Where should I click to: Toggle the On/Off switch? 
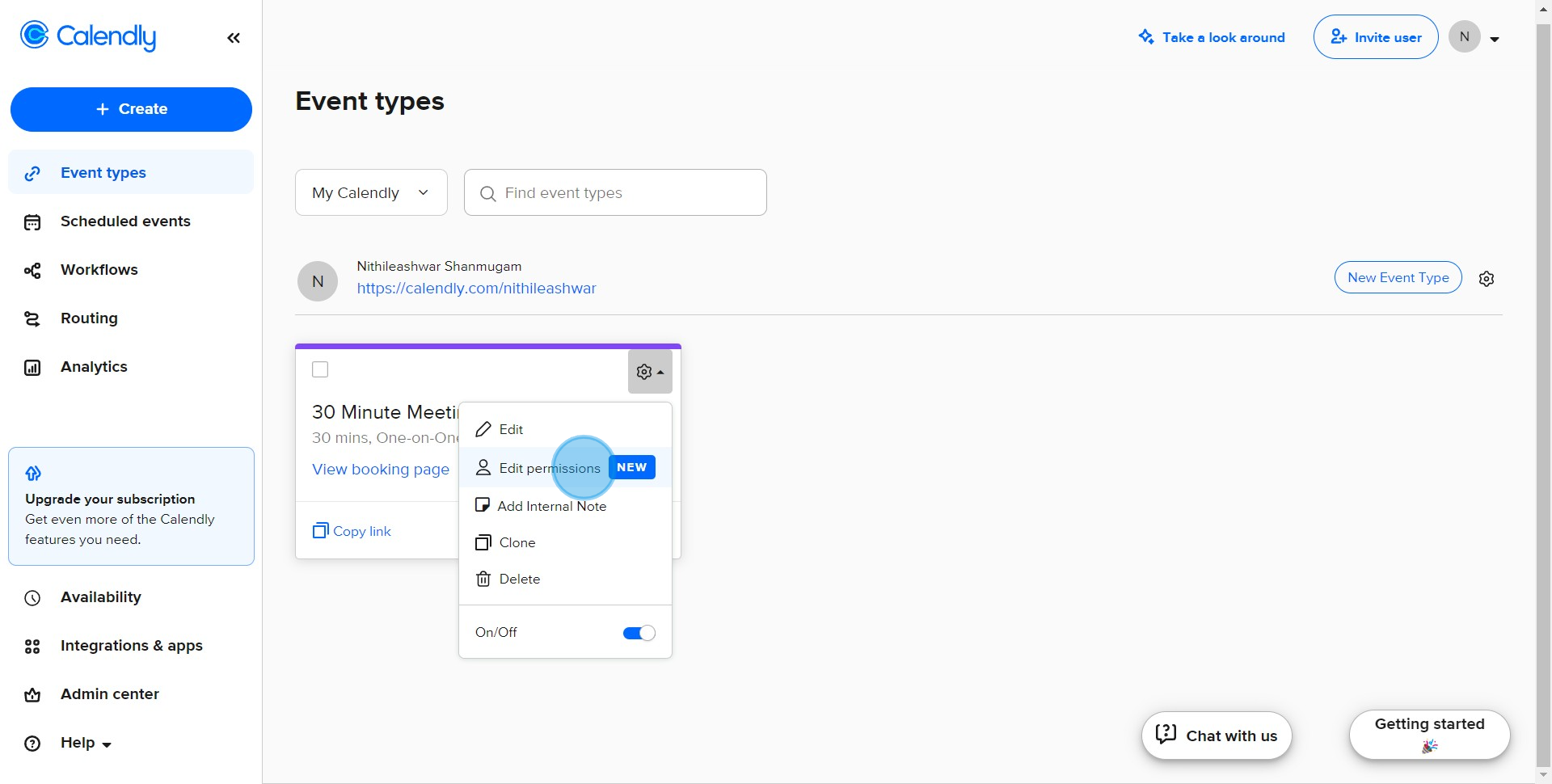pos(639,633)
